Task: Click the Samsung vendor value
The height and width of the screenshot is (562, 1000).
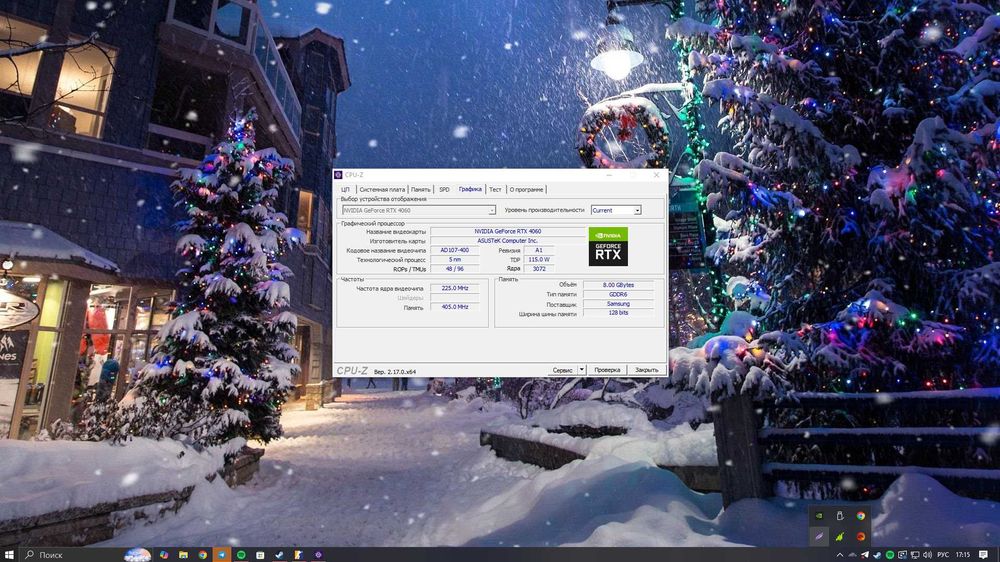Action: coord(618,304)
